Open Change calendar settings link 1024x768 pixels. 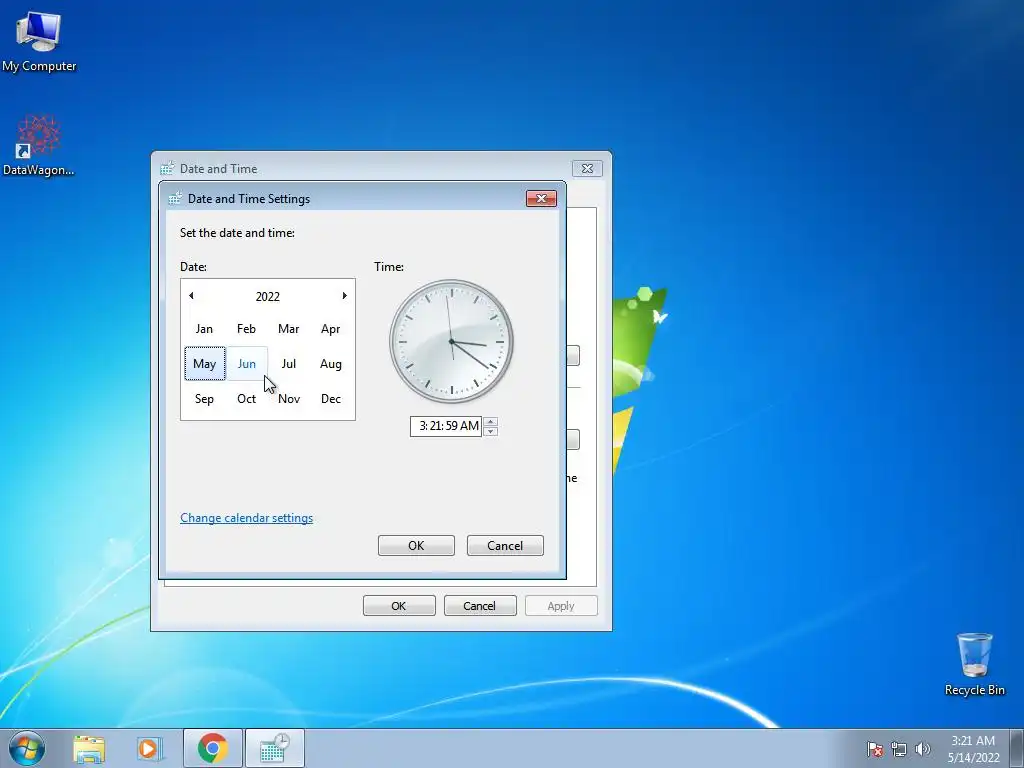[x=246, y=518]
